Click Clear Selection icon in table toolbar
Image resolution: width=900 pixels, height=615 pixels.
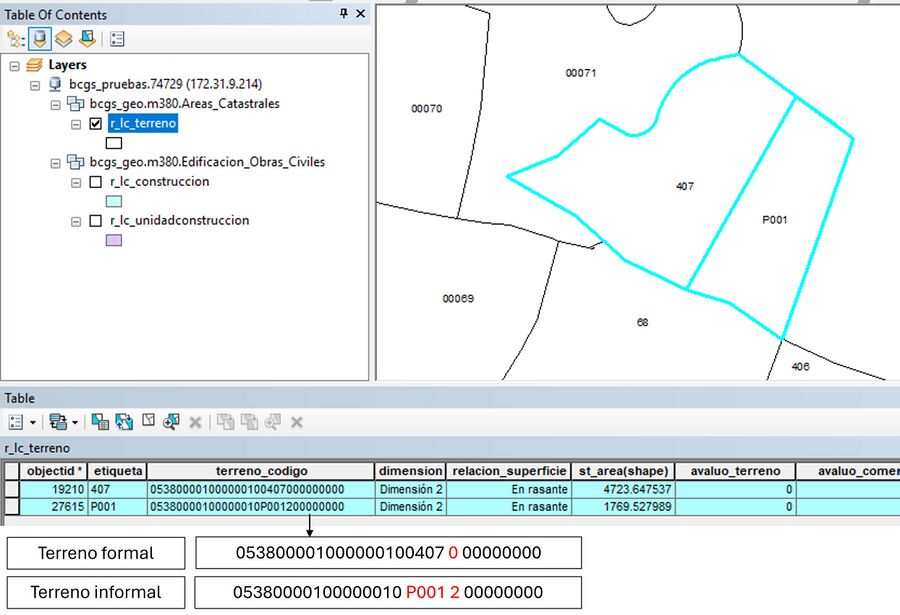point(148,422)
